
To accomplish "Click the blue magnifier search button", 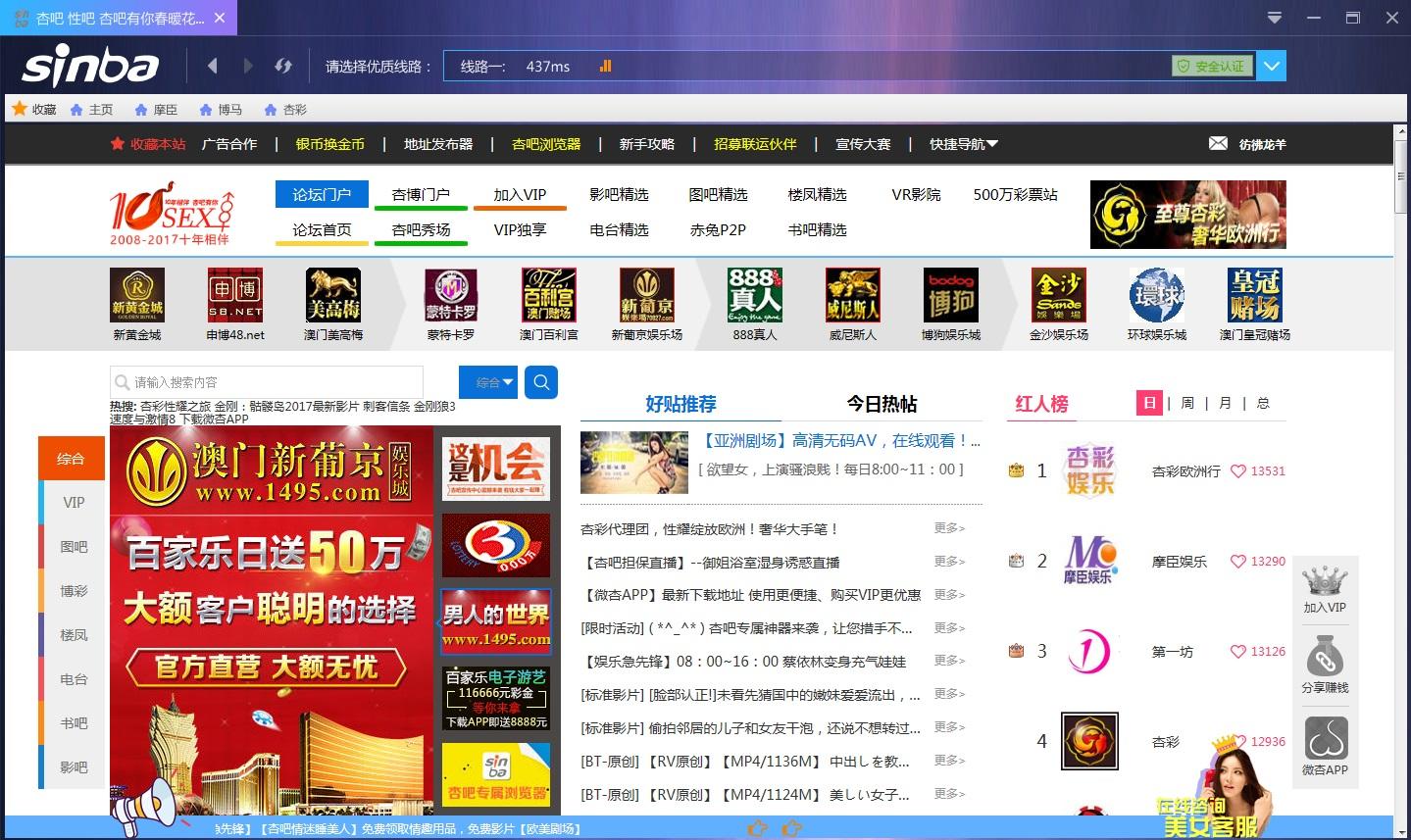I will (x=541, y=382).
